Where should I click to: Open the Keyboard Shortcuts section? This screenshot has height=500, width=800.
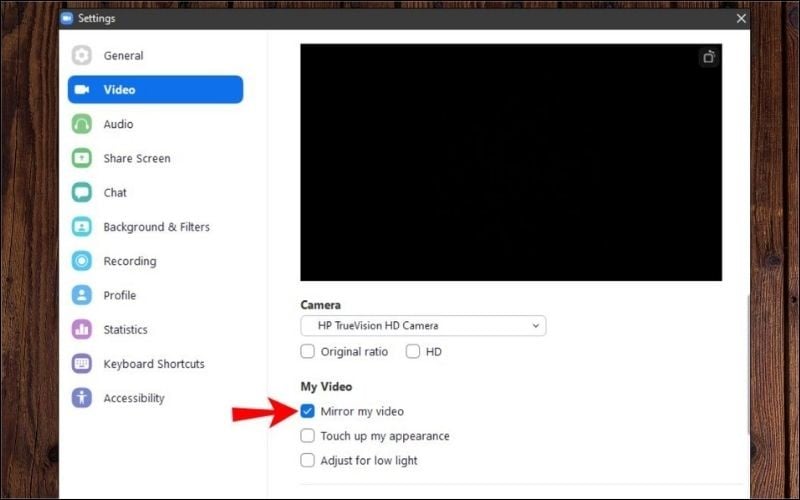(153, 364)
